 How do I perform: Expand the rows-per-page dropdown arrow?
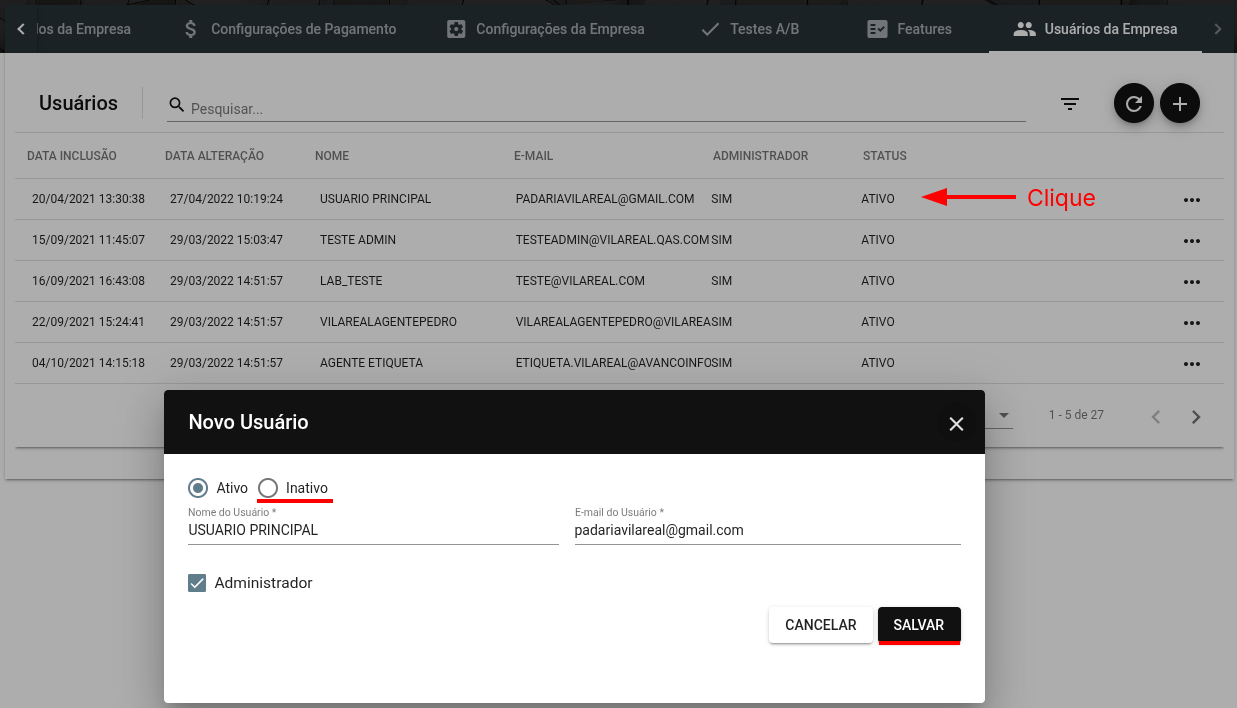(1004, 416)
